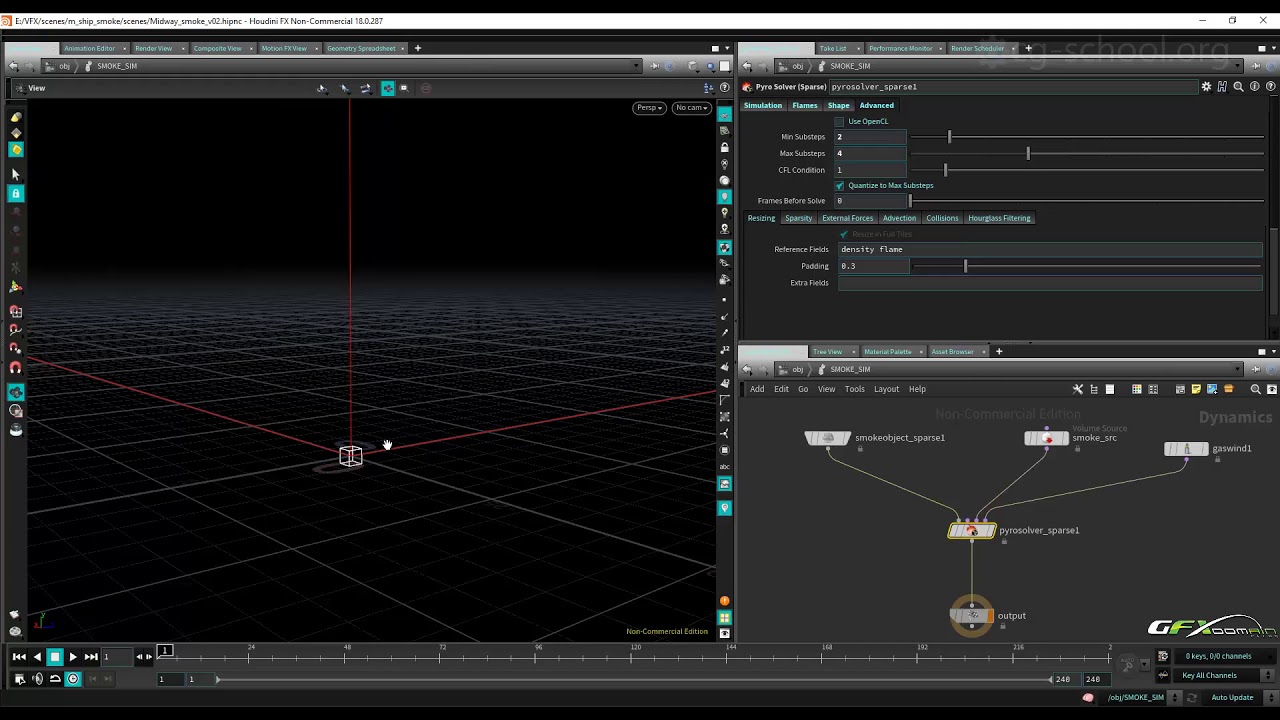Switch to the Collisions sub-tab
The height and width of the screenshot is (720, 1280).
pyautogui.click(x=942, y=218)
